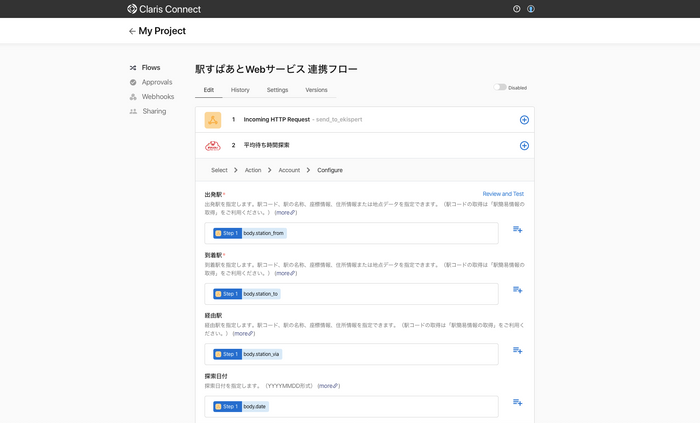This screenshot has width=700, height=423.
Task: Switch to the Versions tab
Action: tap(316, 90)
